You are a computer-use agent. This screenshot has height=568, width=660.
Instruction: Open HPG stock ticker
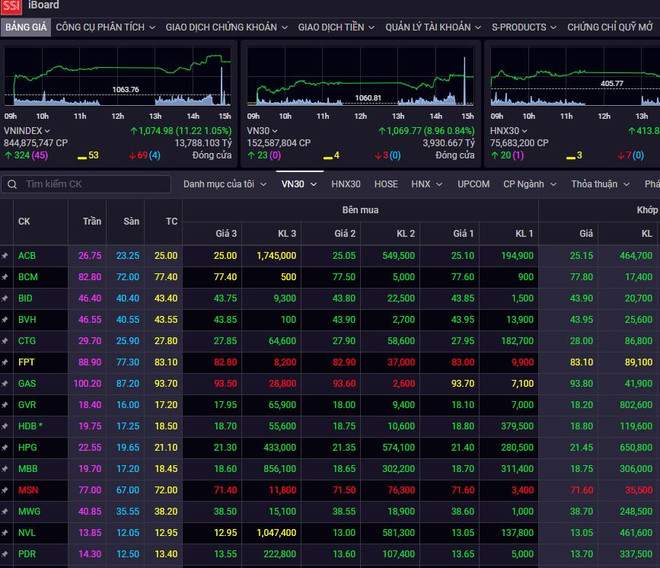(27, 448)
